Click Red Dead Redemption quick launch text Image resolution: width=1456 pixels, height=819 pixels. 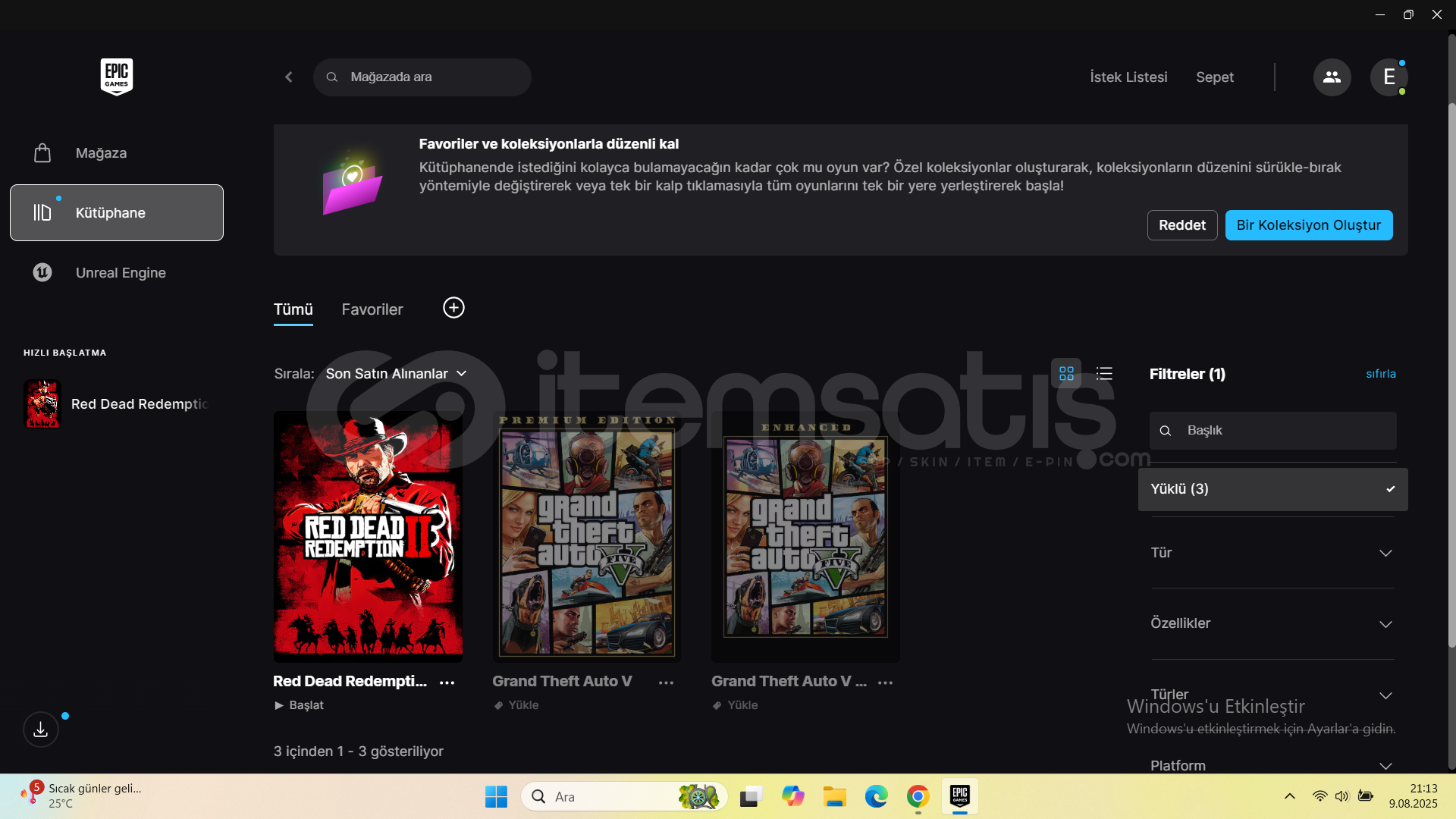coord(140,404)
